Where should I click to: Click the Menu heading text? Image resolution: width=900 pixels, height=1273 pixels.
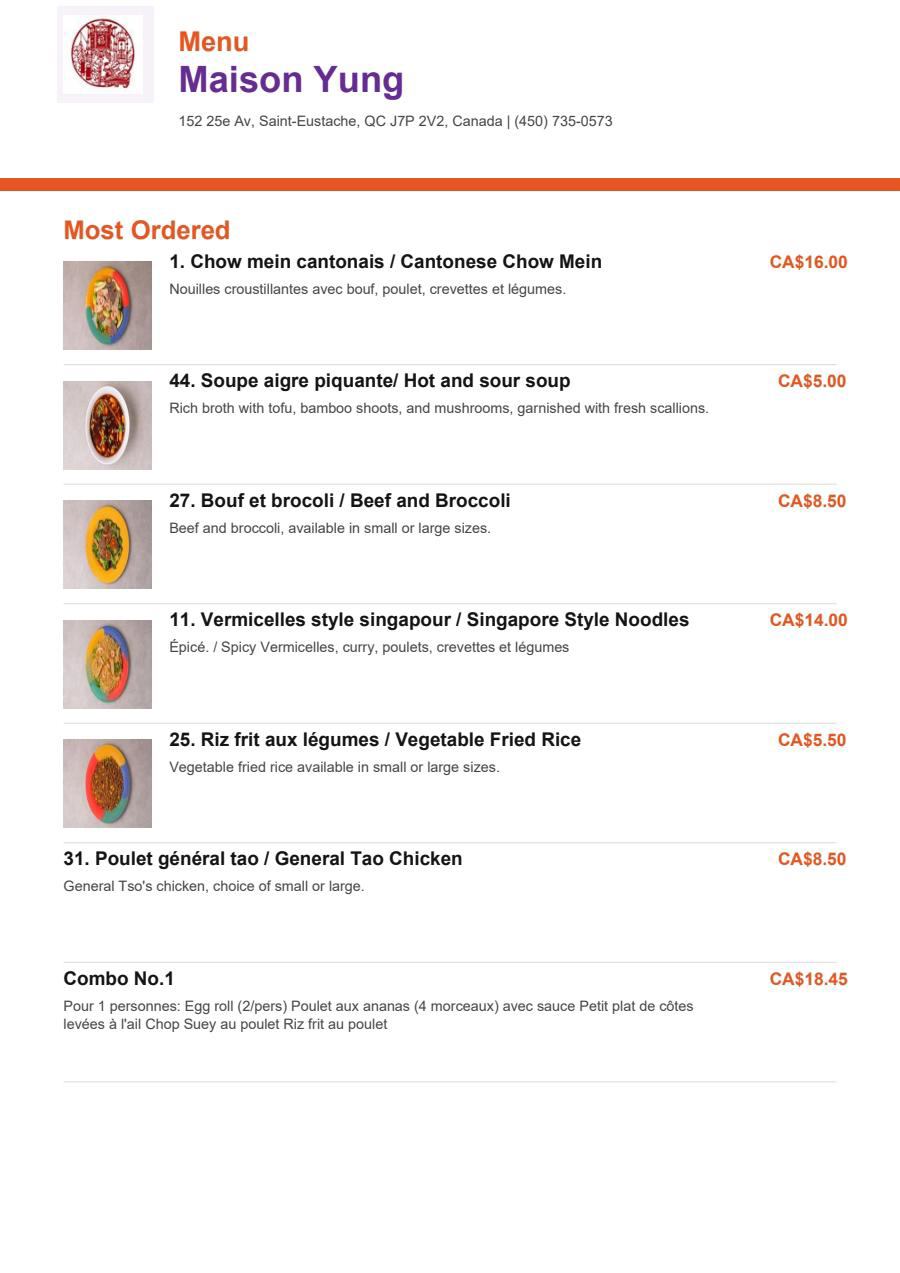(x=214, y=42)
